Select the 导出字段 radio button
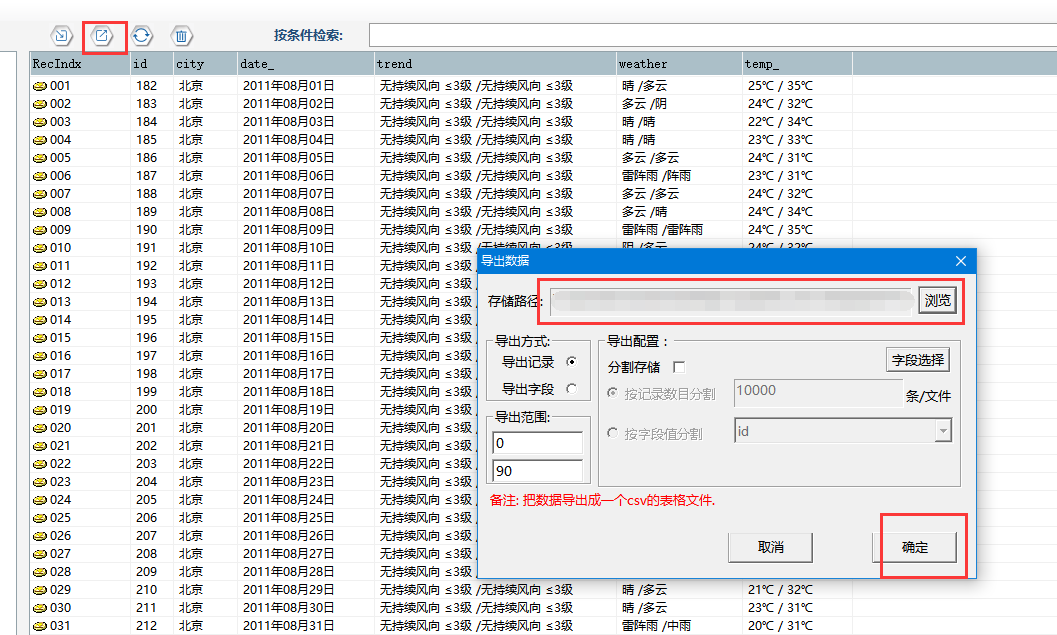 coord(572,389)
